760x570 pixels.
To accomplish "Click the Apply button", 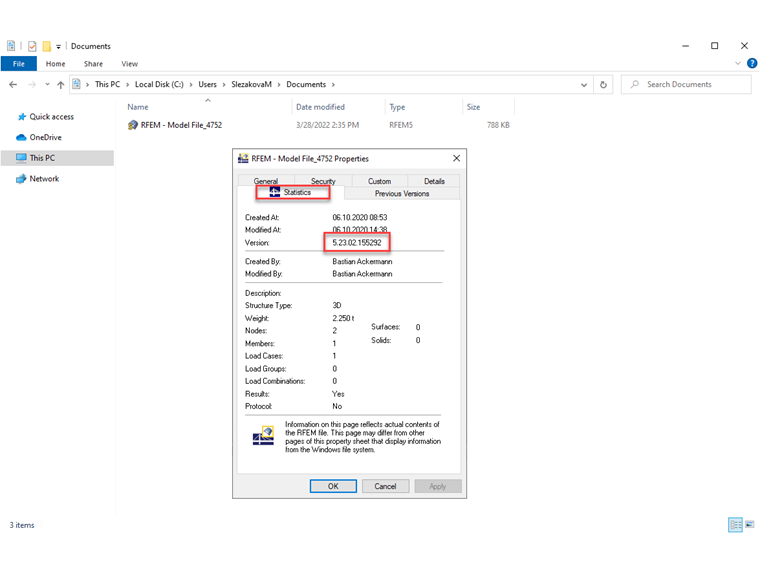I will [x=438, y=486].
